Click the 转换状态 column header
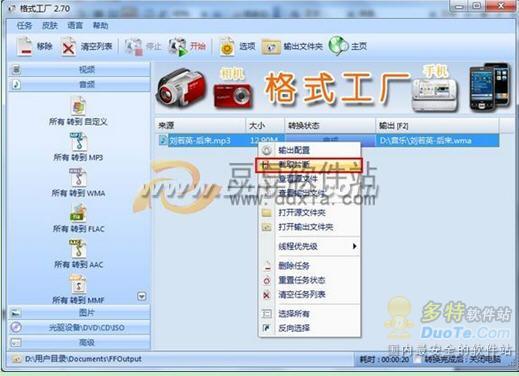Viewport: 519px width, 376px height. tap(330, 125)
